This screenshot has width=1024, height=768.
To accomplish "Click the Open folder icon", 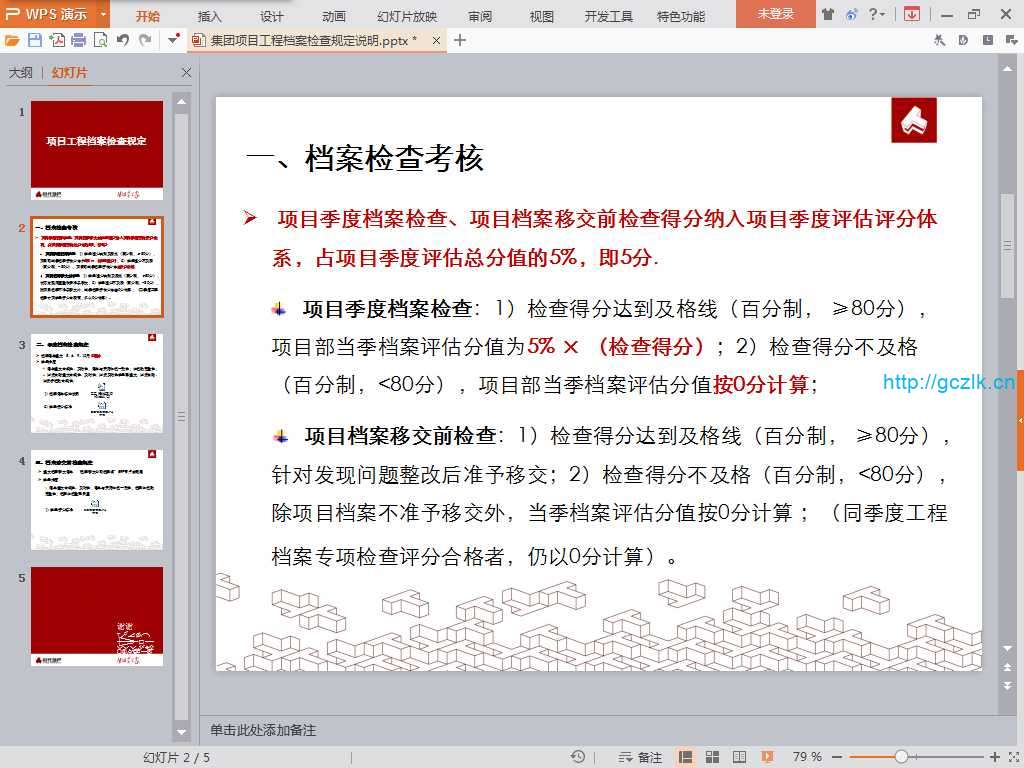I will [x=12, y=40].
